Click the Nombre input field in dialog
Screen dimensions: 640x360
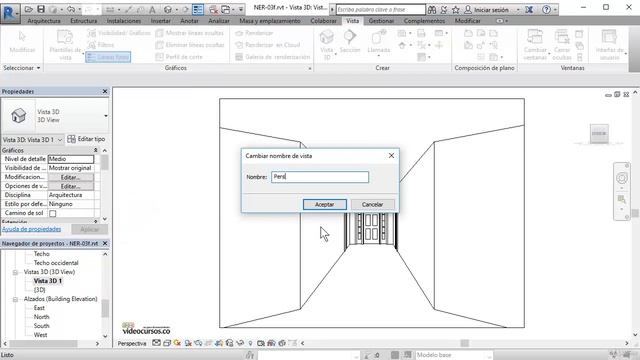coord(320,177)
